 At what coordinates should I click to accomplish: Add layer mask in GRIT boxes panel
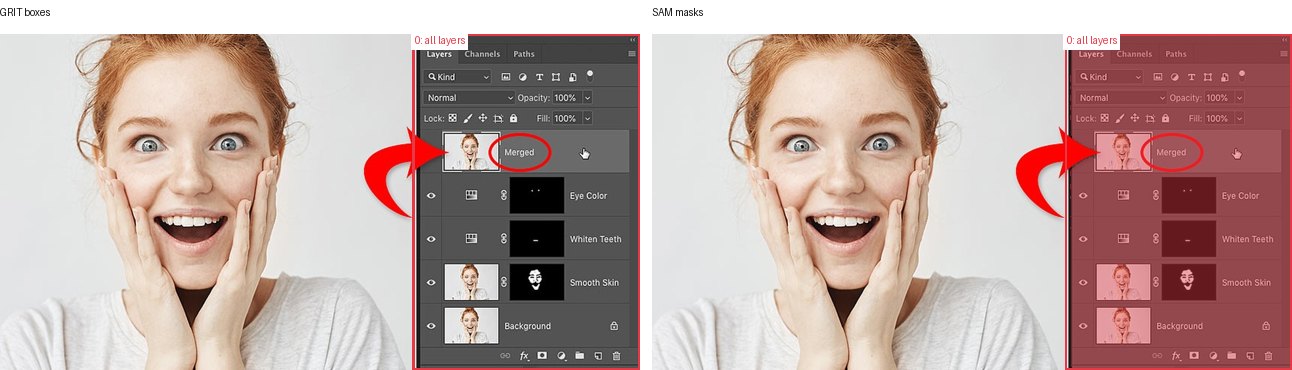point(542,355)
